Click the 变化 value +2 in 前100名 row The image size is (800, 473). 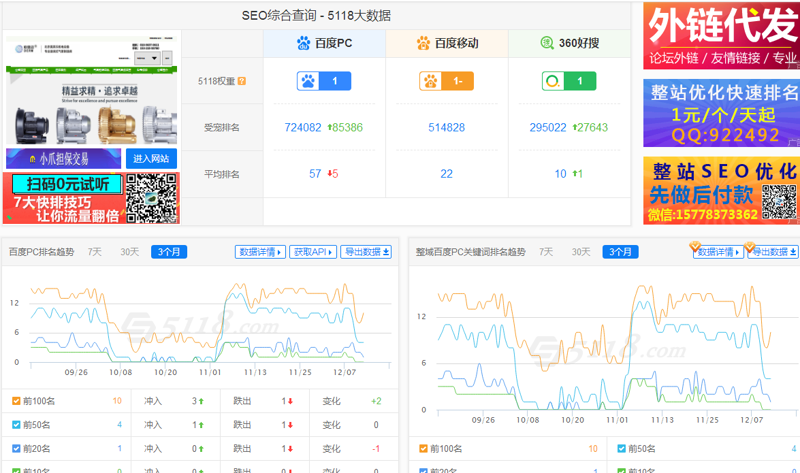pos(376,401)
